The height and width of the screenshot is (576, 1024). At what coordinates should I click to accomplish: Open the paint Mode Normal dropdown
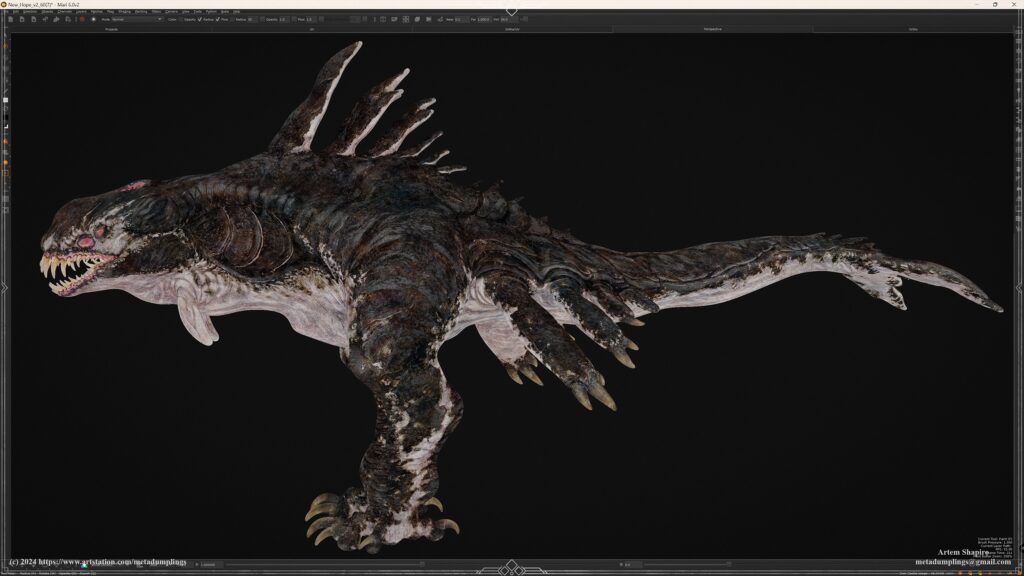tap(136, 19)
